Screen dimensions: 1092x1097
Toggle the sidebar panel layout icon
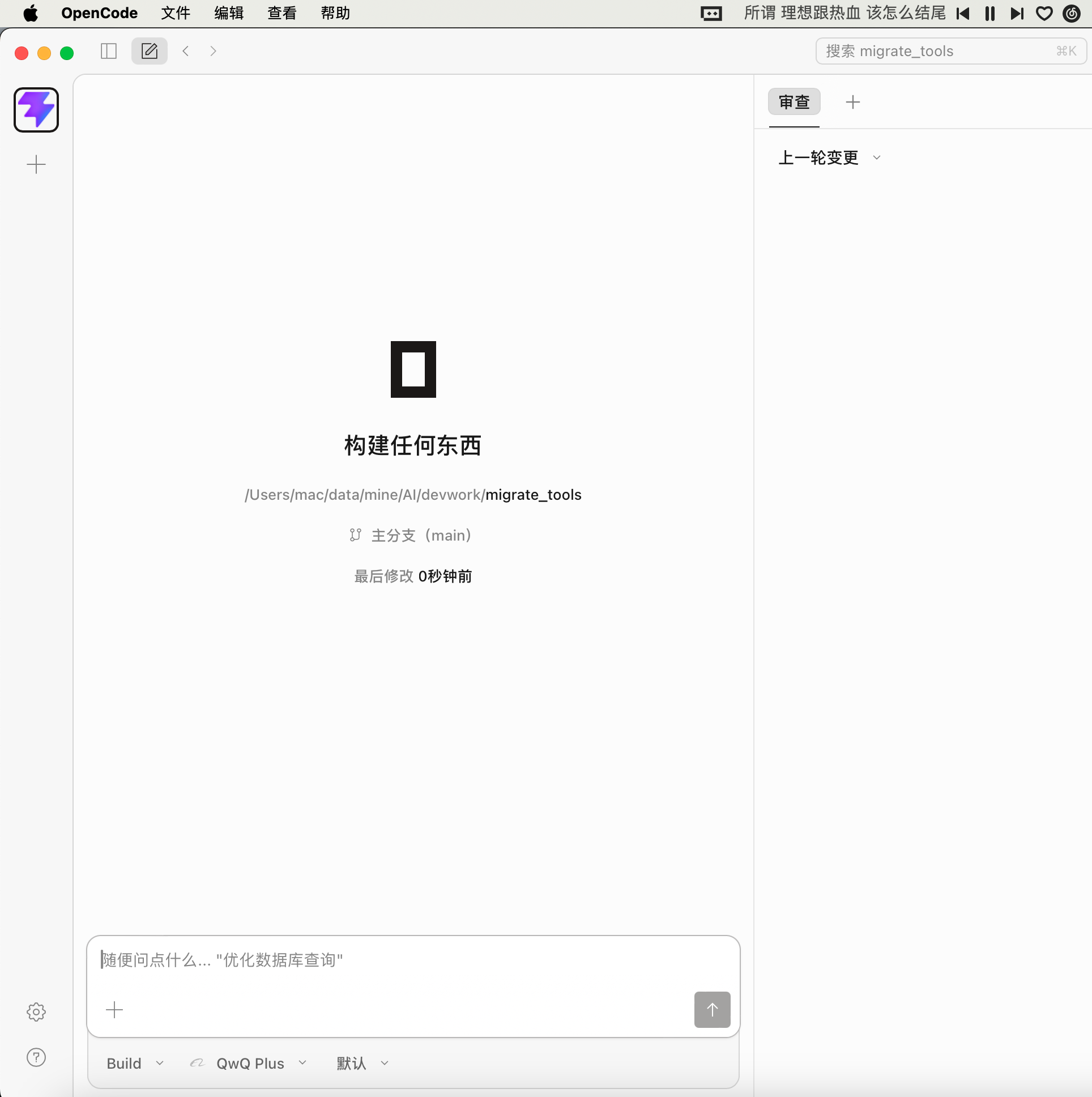click(108, 50)
